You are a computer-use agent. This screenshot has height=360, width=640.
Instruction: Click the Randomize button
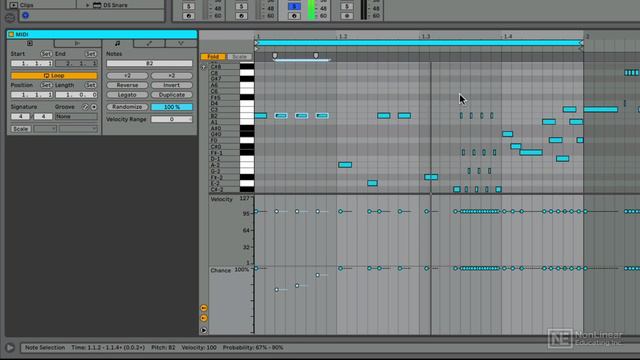coord(127,107)
